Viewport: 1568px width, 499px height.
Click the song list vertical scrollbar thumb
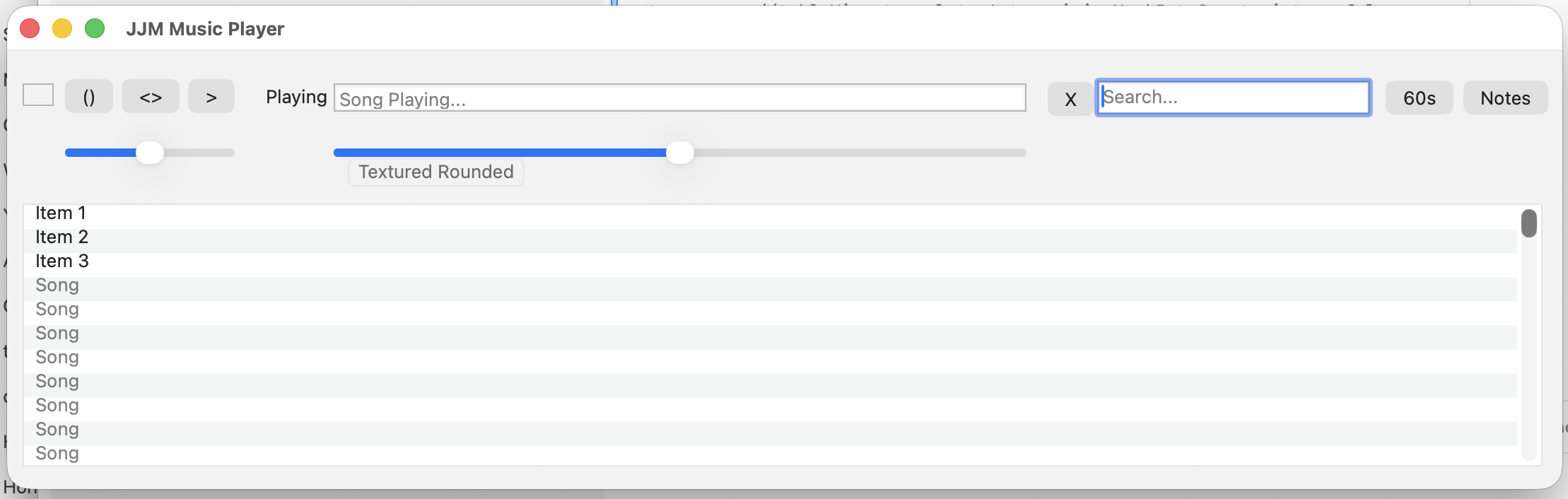[x=1529, y=223]
